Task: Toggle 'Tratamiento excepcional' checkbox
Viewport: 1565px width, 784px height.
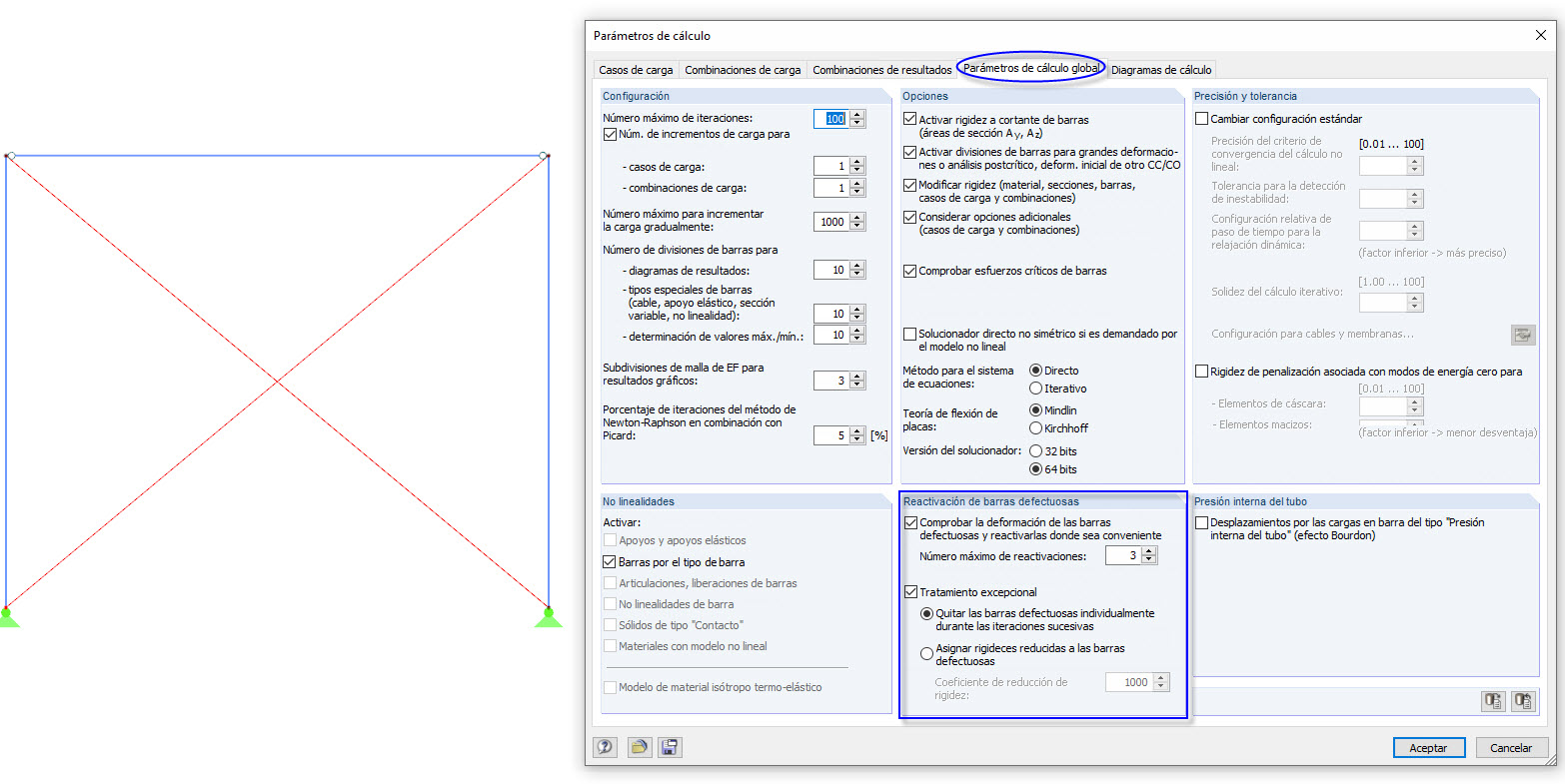Action: click(910, 592)
